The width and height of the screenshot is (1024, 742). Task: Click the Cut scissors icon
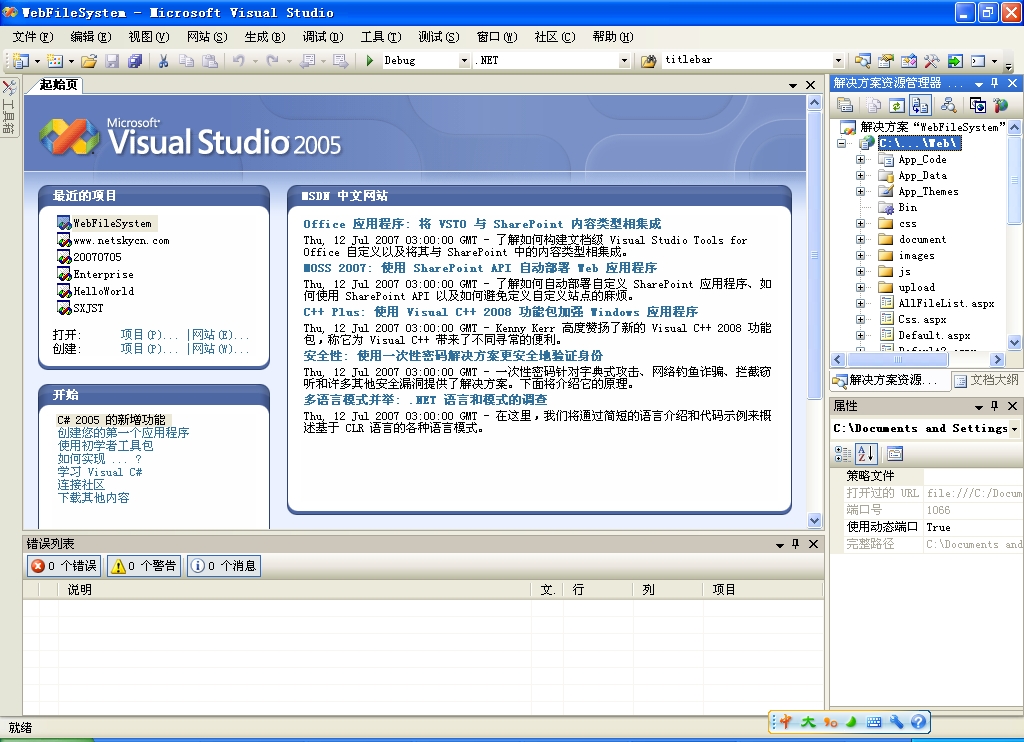[x=163, y=61]
